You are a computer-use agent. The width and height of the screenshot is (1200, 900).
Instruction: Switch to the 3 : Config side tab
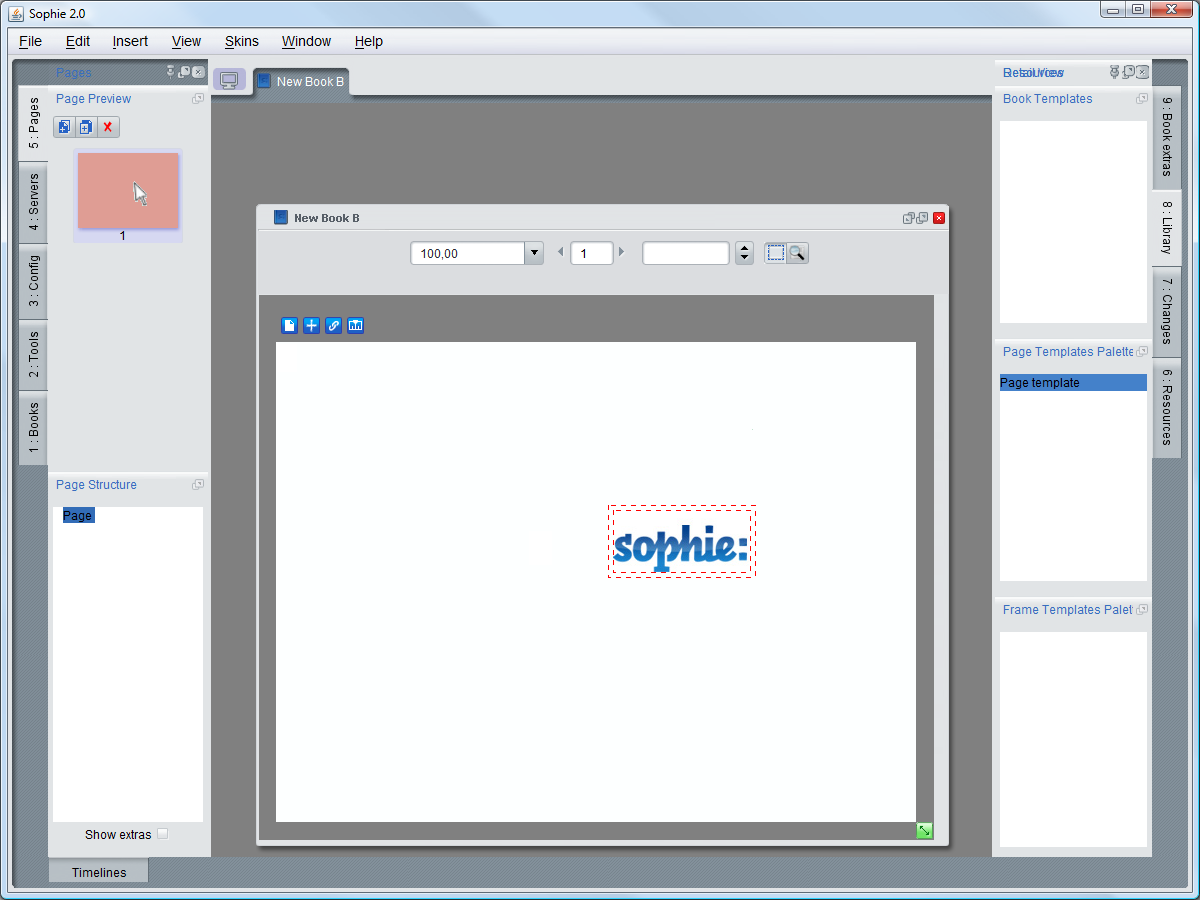[x=33, y=282]
